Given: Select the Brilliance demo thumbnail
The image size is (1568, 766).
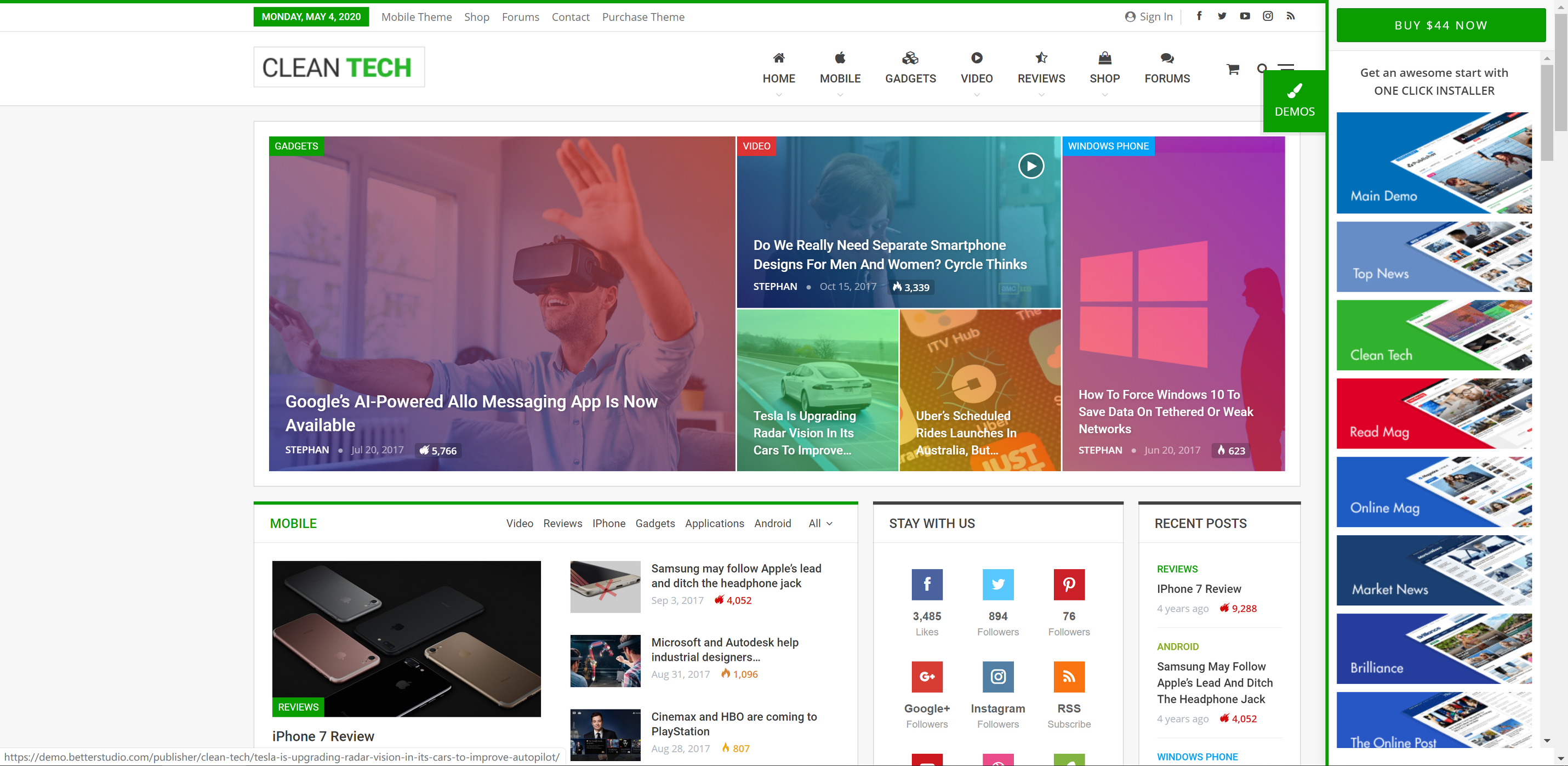Looking at the screenshot, I should [x=1434, y=649].
